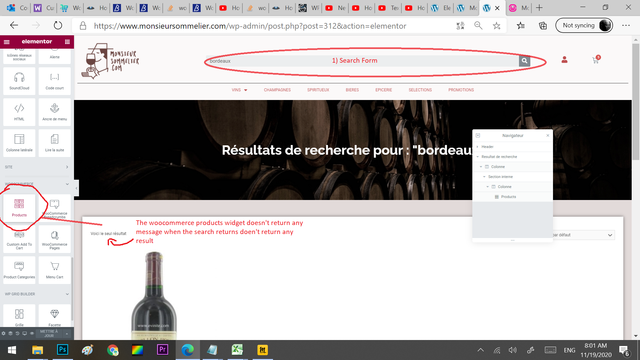Select the SoundCloud widget

[19, 80]
